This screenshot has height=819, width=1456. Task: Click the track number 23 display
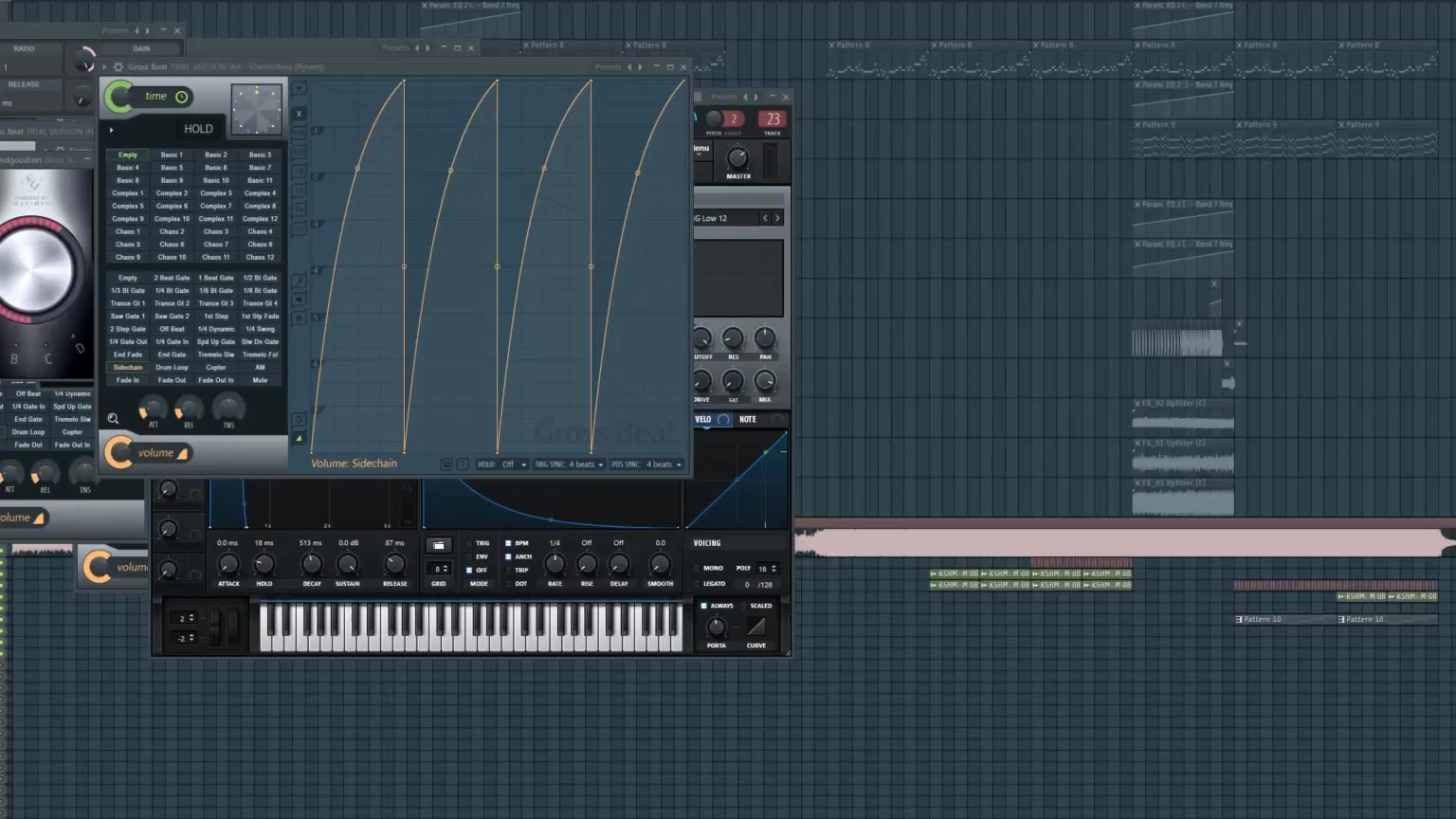click(773, 119)
